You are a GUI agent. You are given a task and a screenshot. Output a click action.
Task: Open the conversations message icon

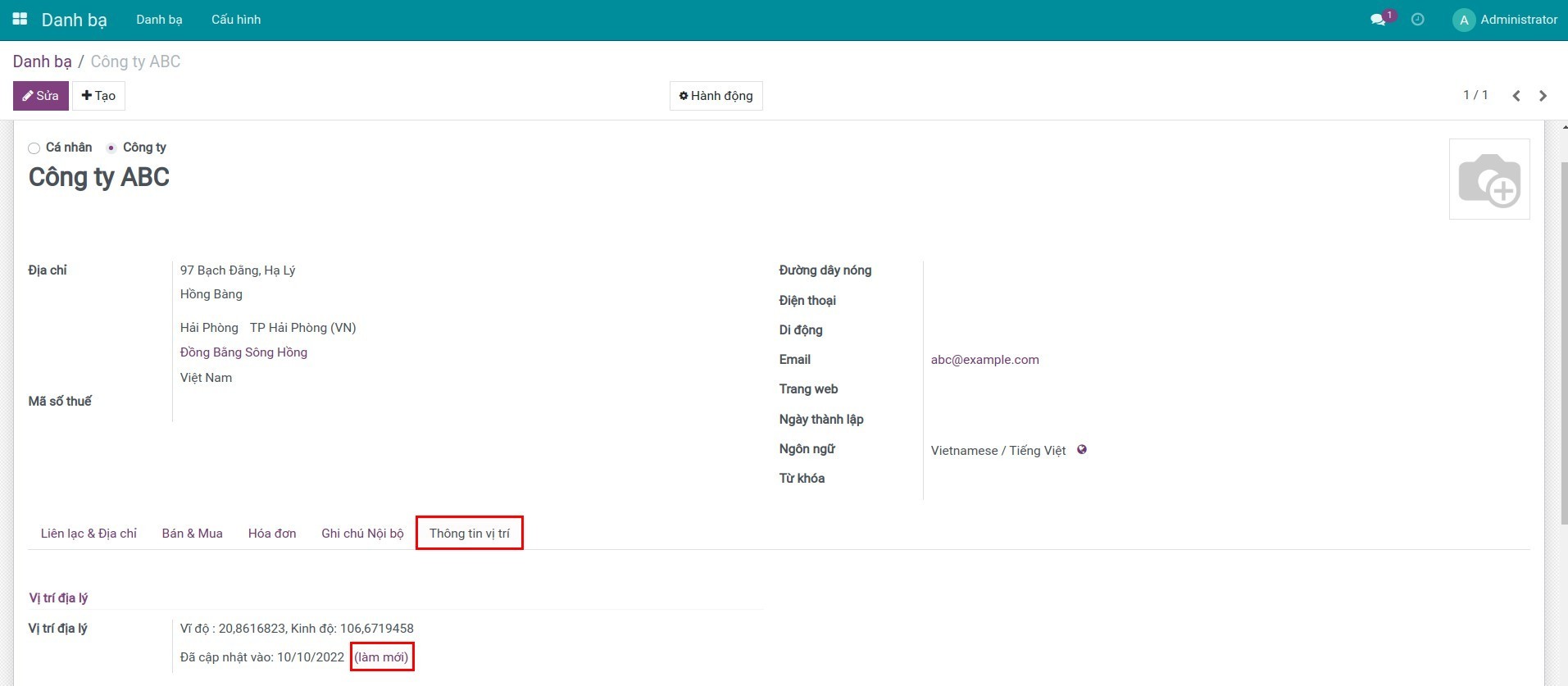click(x=1378, y=20)
